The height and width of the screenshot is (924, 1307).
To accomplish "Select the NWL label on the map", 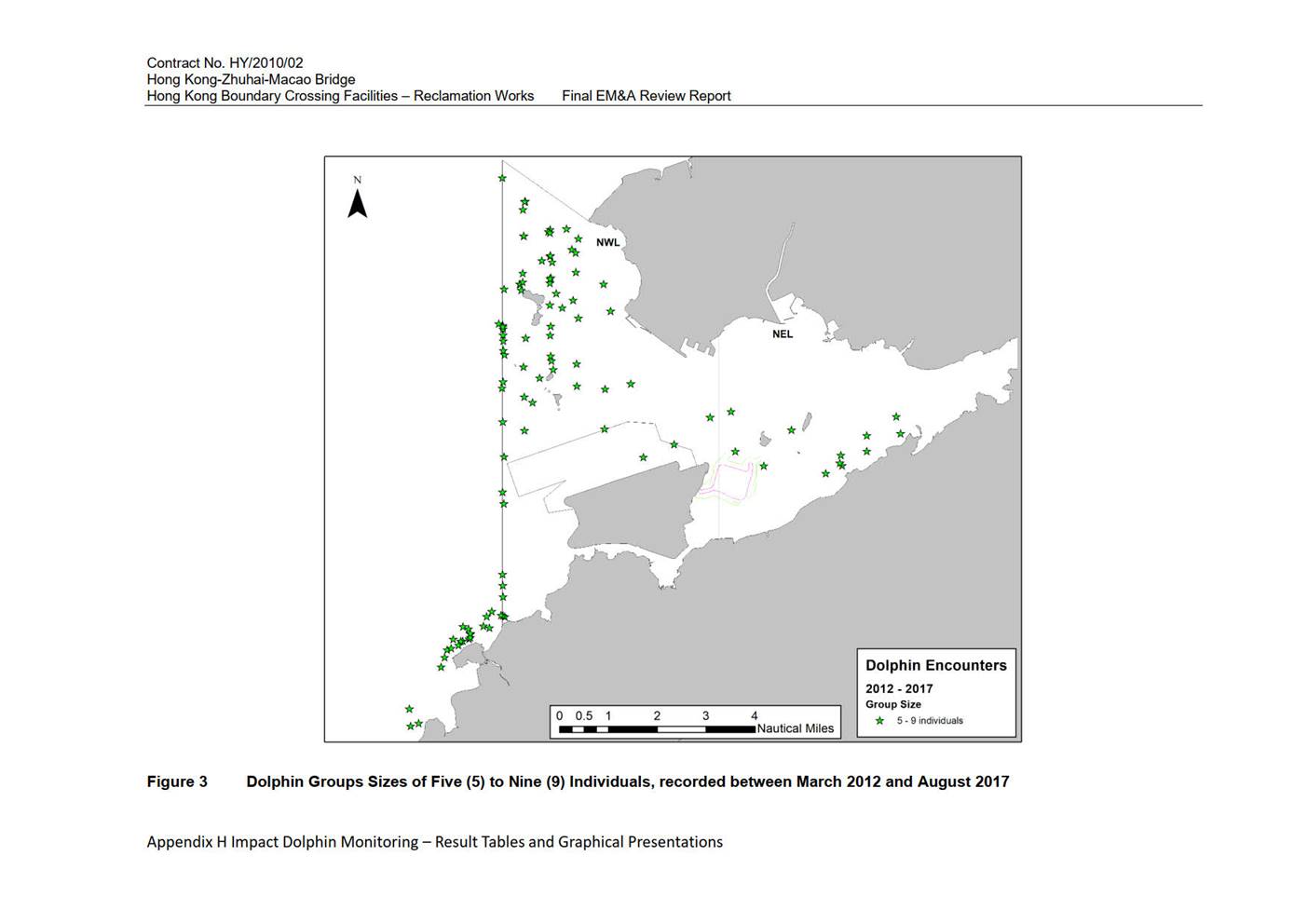I will tap(607, 242).
